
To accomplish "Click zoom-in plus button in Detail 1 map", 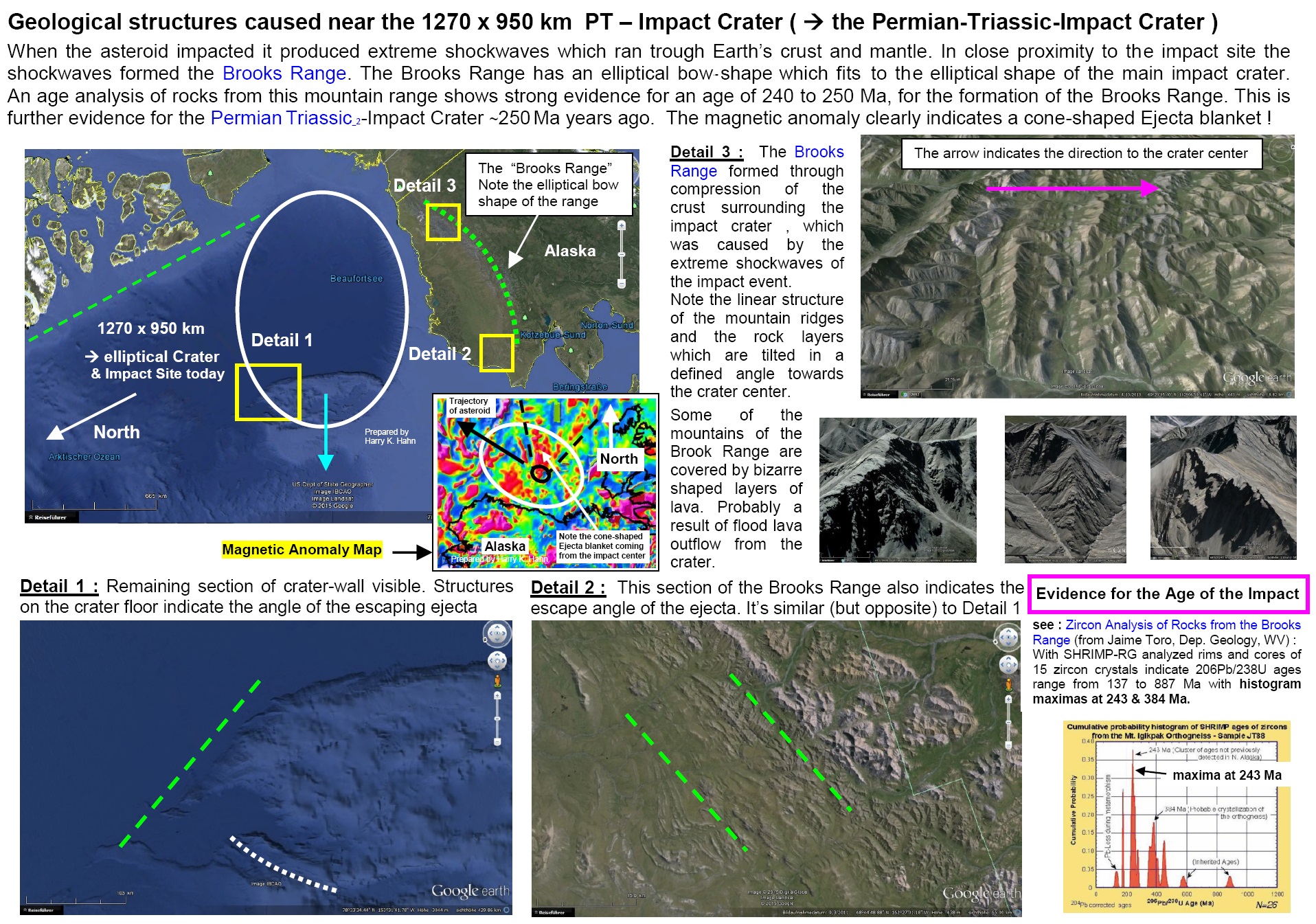I will 497,696.
